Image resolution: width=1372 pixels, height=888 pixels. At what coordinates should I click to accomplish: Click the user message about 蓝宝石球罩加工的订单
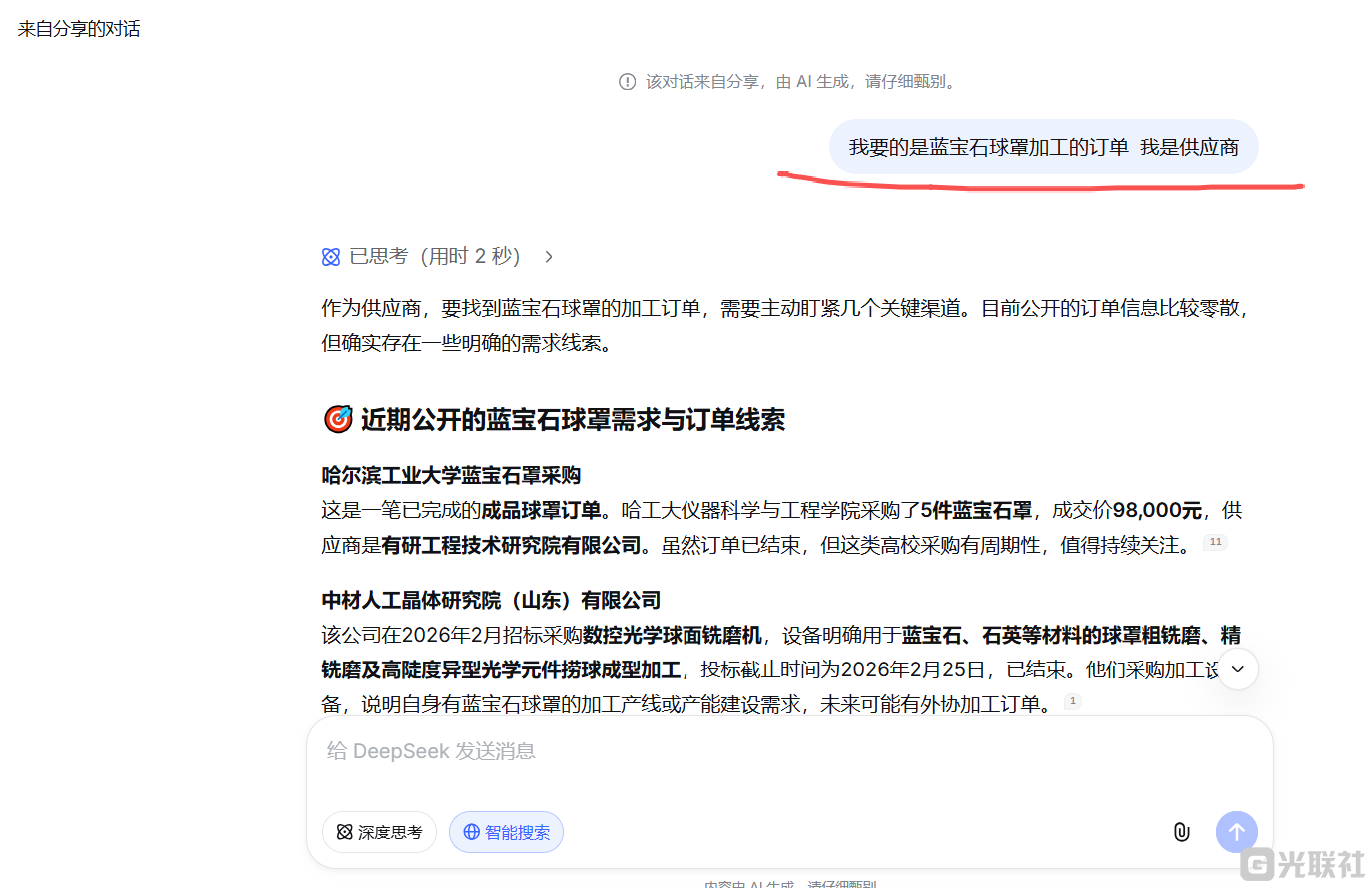(x=1044, y=147)
